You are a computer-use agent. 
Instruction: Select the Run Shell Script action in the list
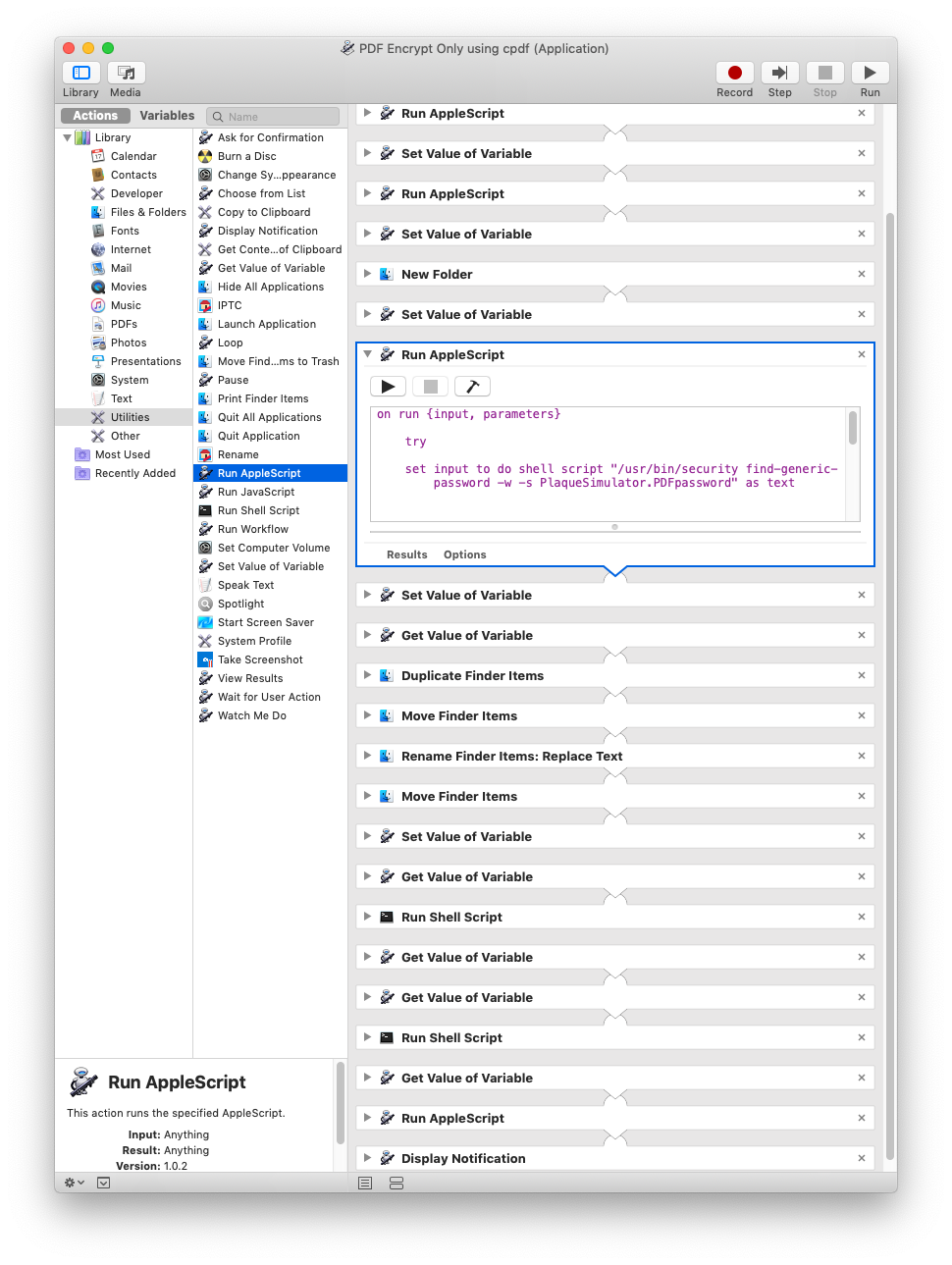click(x=256, y=509)
